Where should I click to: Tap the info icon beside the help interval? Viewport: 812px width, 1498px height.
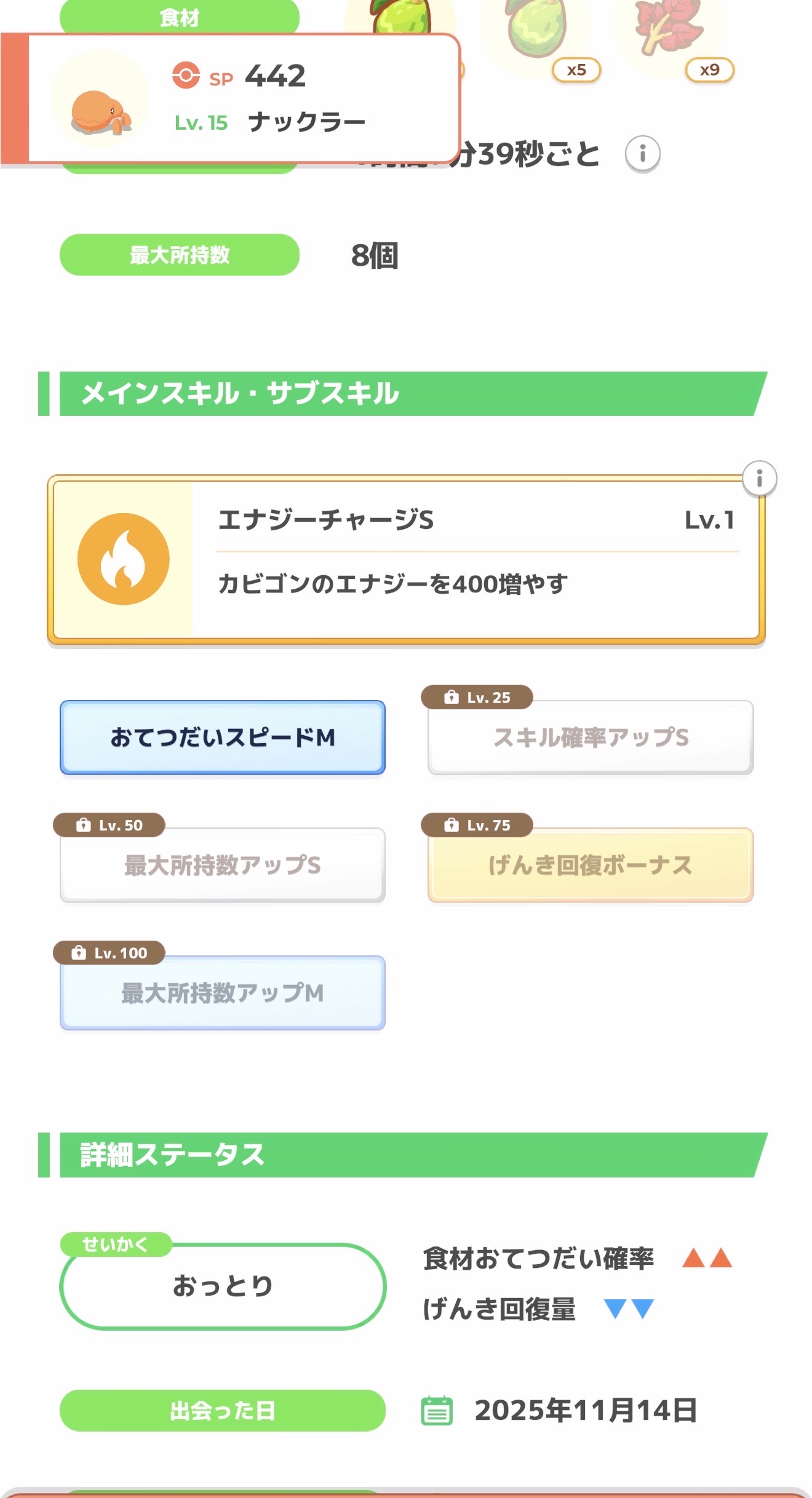pyautogui.click(x=642, y=153)
